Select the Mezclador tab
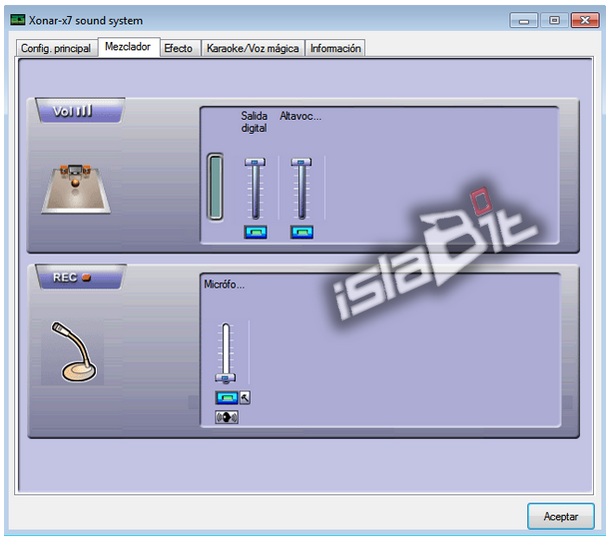This screenshot has width=612, height=548. click(128, 47)
